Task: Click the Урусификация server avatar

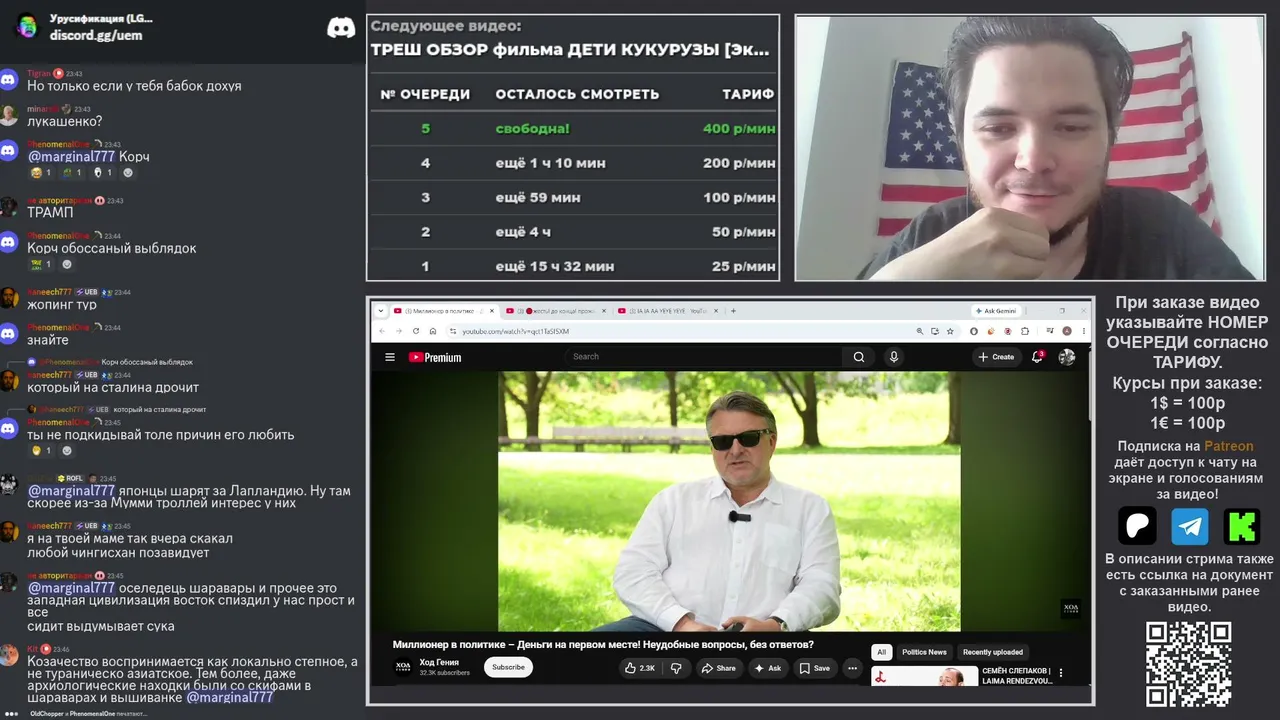Action: tap(27, 26)
